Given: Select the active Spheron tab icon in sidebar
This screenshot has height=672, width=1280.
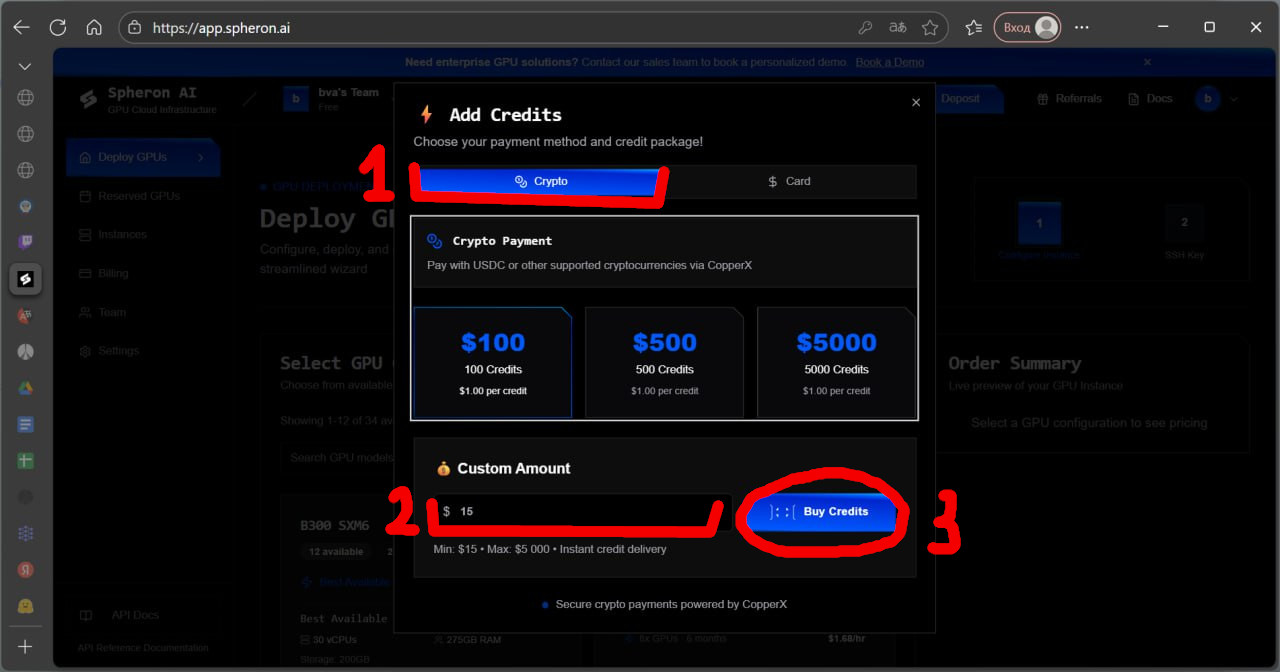Looking at the screenshot, I should click(x=26, y=279).
